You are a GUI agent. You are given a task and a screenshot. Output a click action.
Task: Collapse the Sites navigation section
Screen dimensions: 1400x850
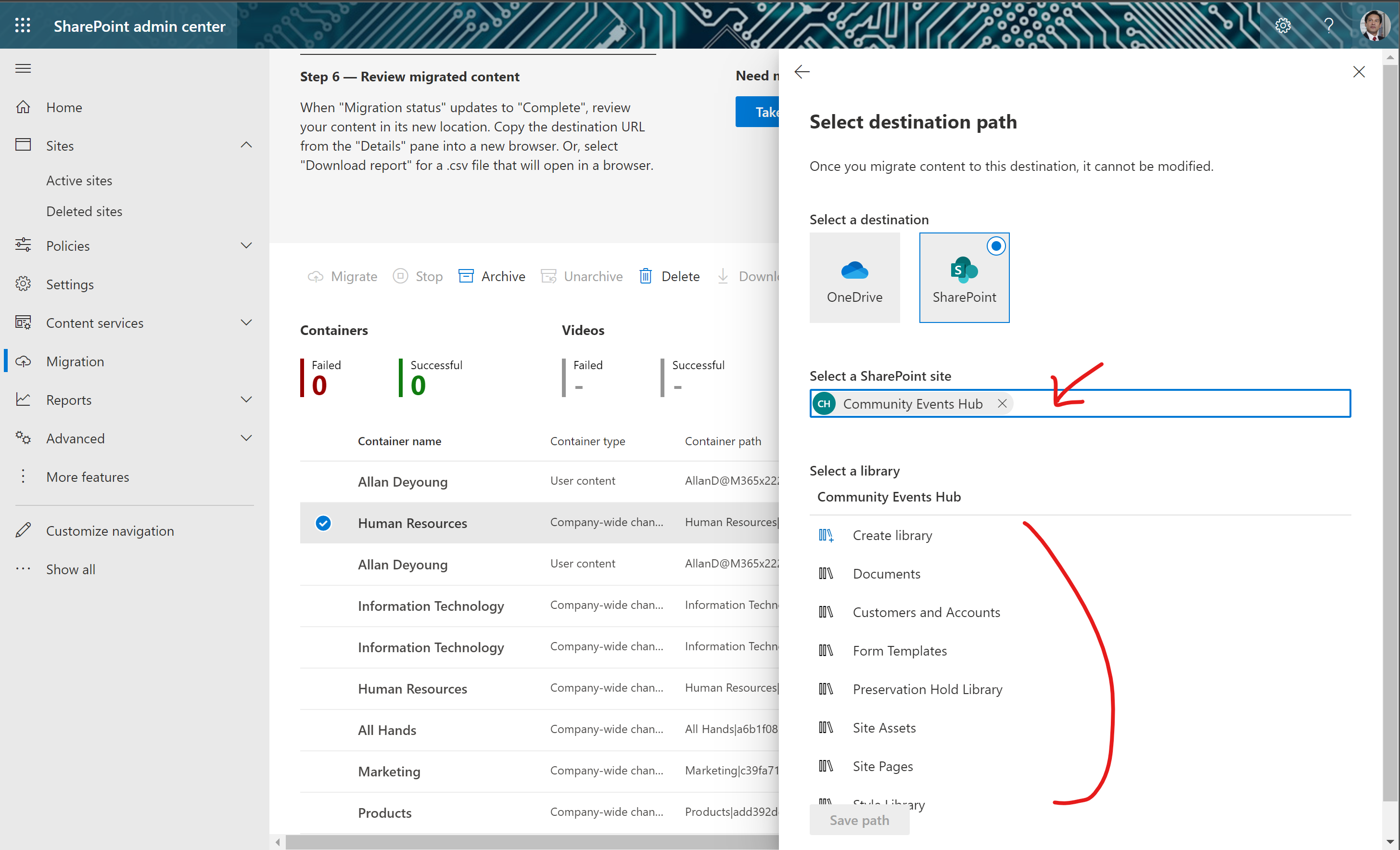(x=246, y=145)
